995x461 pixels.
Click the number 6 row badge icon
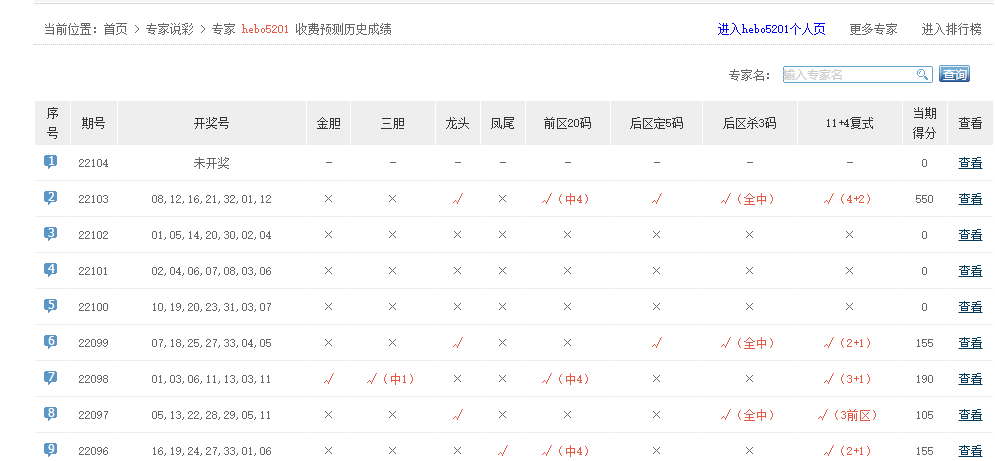(x=51, y=342)
